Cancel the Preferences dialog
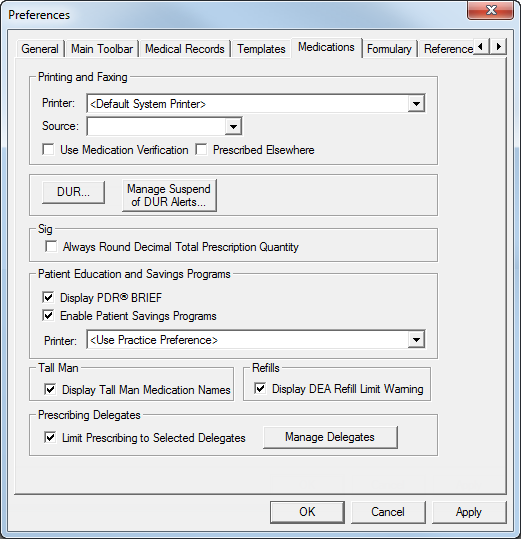Viewport: 521px width, 539px height. (388, 512)
